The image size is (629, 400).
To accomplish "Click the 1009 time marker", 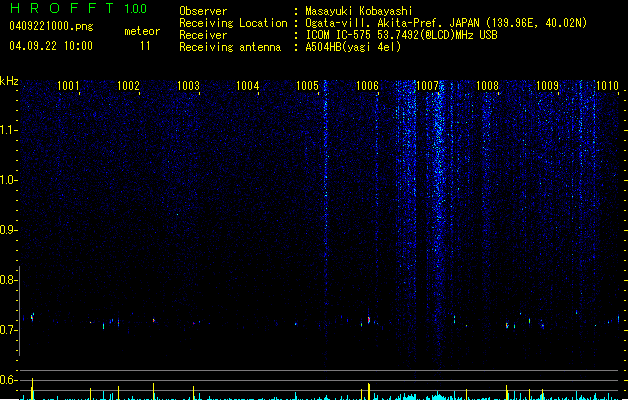I will 547,86.
